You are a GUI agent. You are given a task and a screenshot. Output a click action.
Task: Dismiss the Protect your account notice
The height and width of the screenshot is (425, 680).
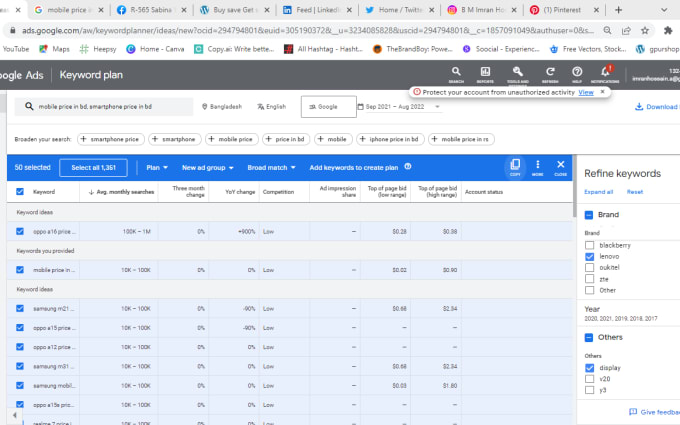point(602,92)
